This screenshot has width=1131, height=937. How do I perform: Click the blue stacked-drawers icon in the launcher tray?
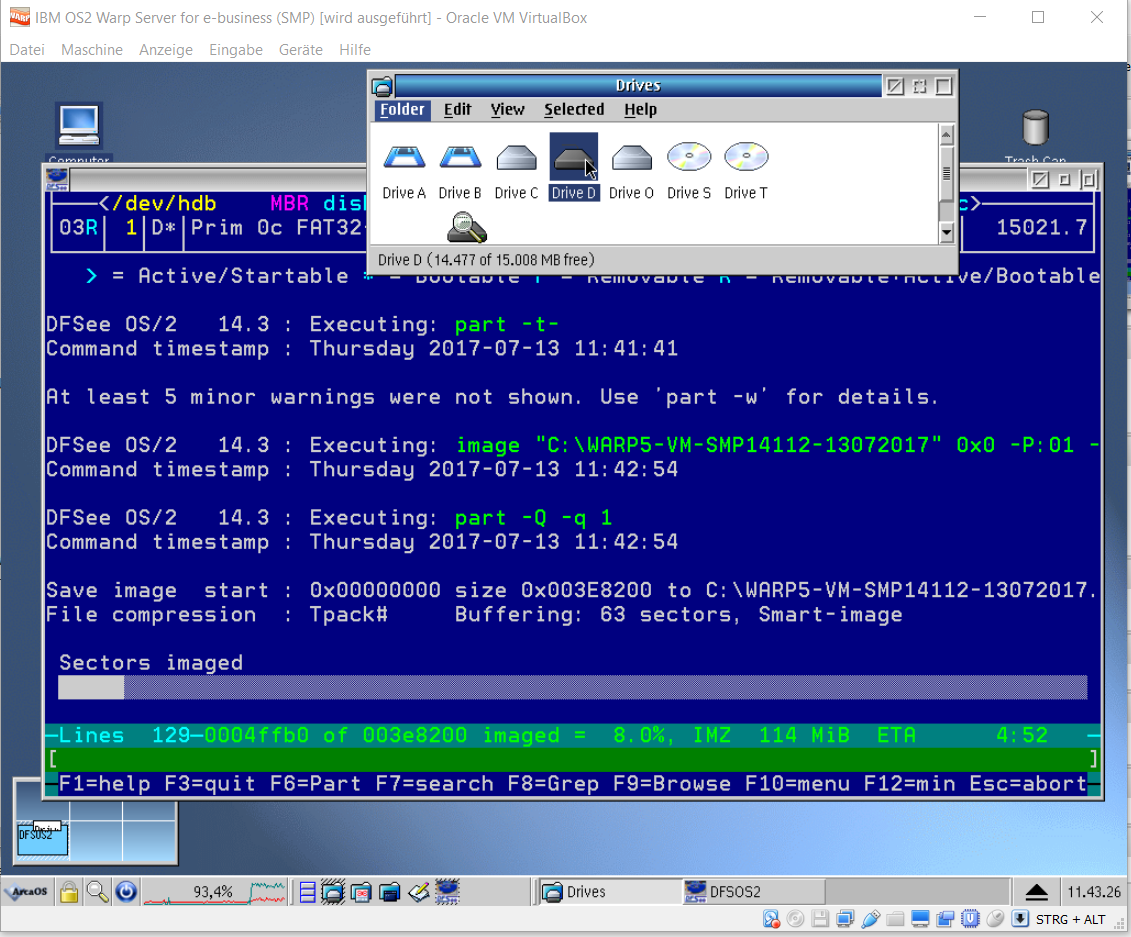click(307, 892)
